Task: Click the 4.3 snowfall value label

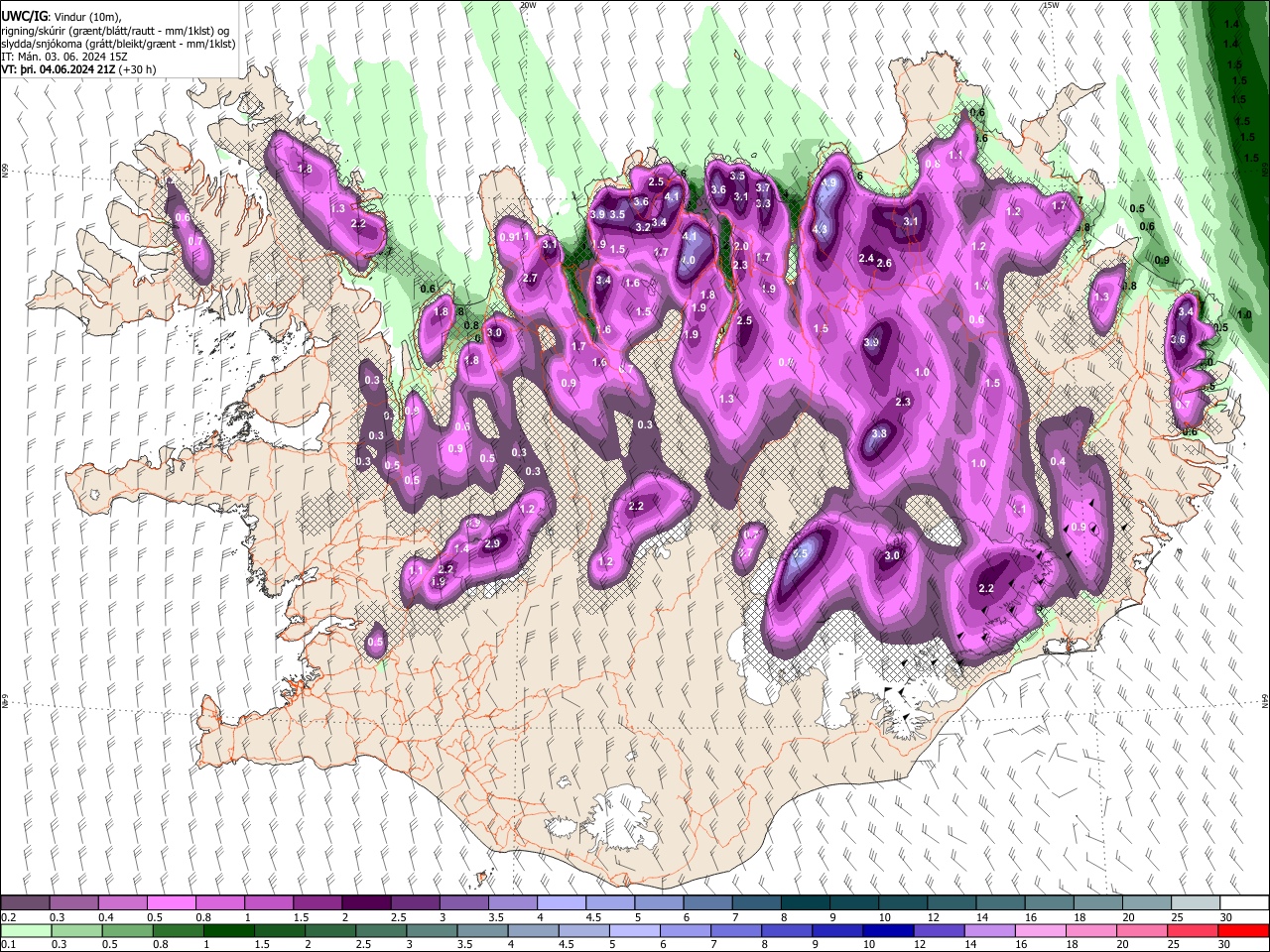Action: point(821,229)
